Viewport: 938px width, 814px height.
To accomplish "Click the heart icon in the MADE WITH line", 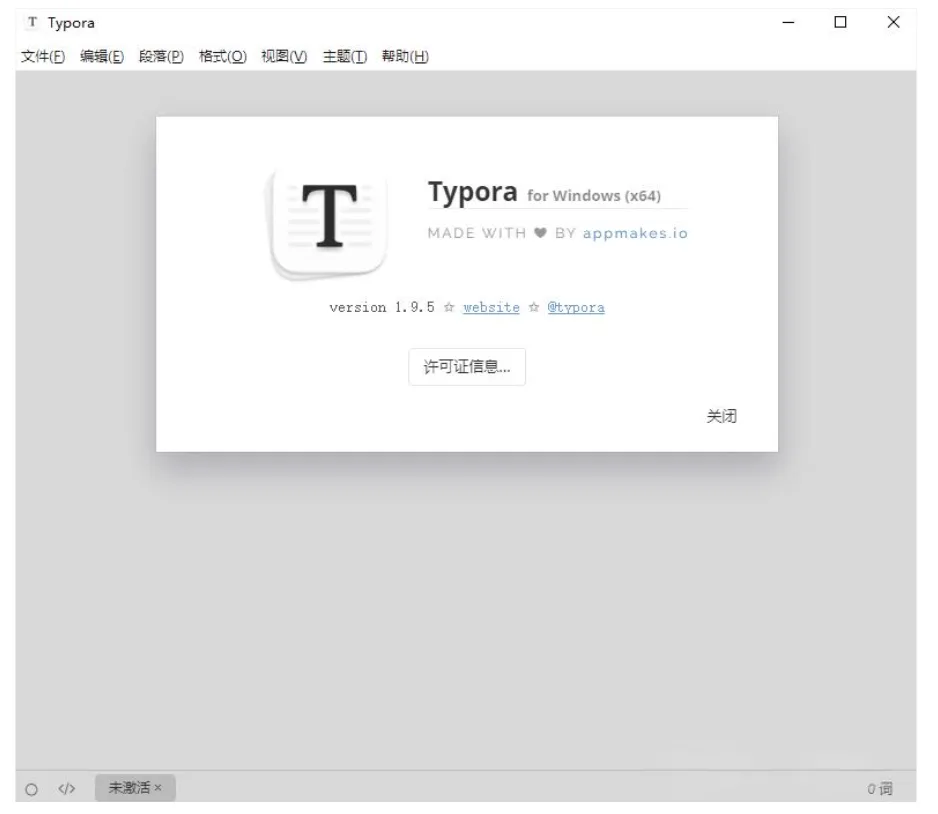I will point(540,233).
